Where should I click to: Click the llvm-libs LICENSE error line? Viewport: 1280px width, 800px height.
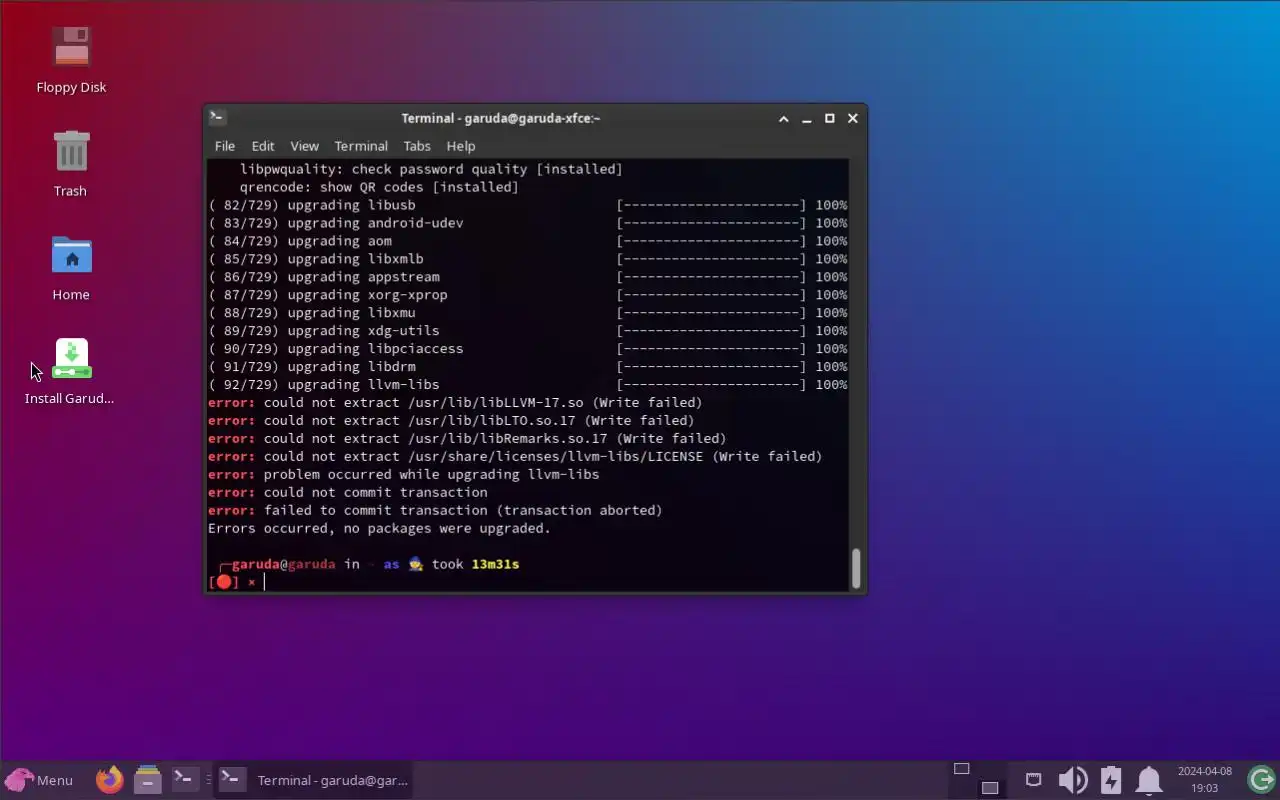pyautogui.click(x=515, y=457)
